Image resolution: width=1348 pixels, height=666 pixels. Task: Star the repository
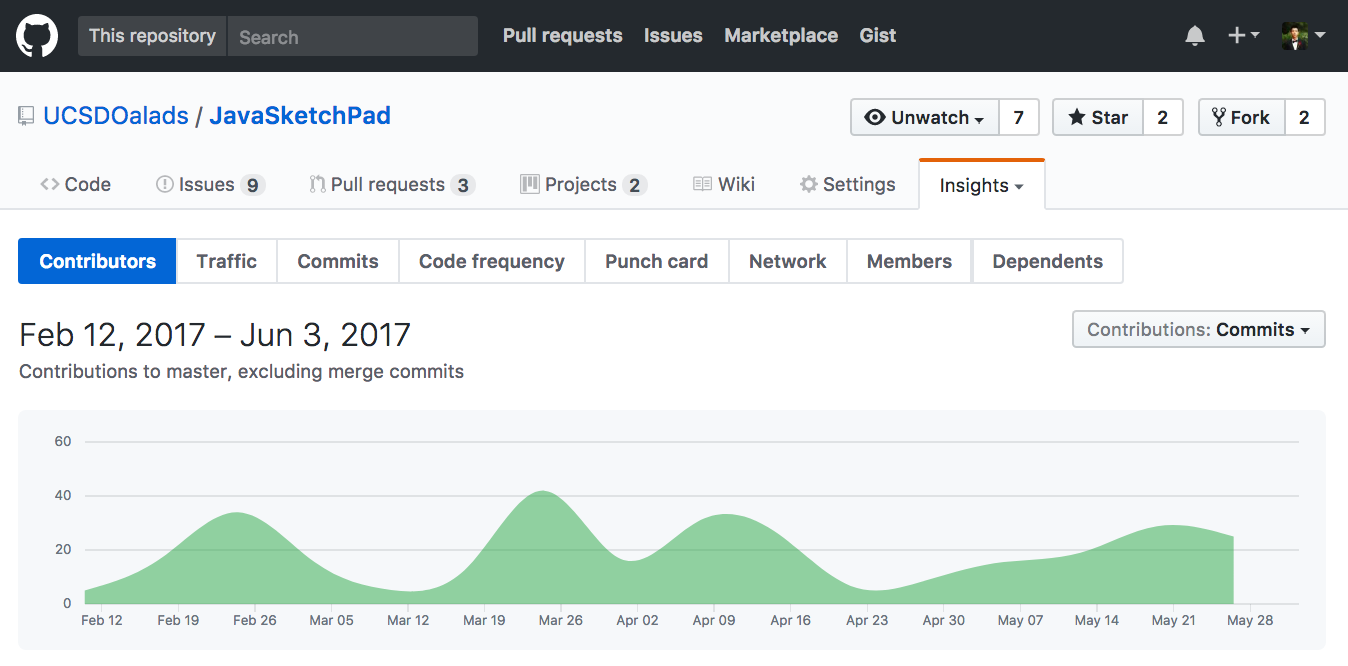[x=1098, y=117]
